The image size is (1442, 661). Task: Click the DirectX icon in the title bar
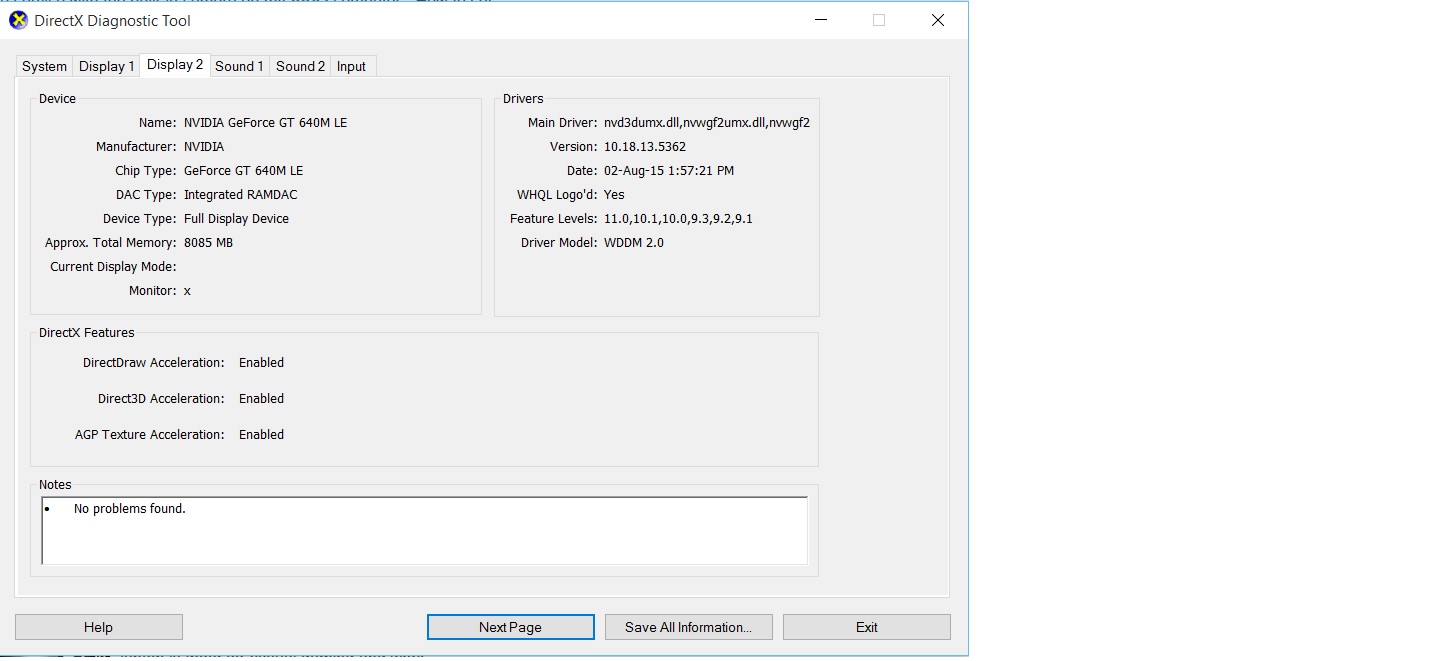tap(18, 21)
